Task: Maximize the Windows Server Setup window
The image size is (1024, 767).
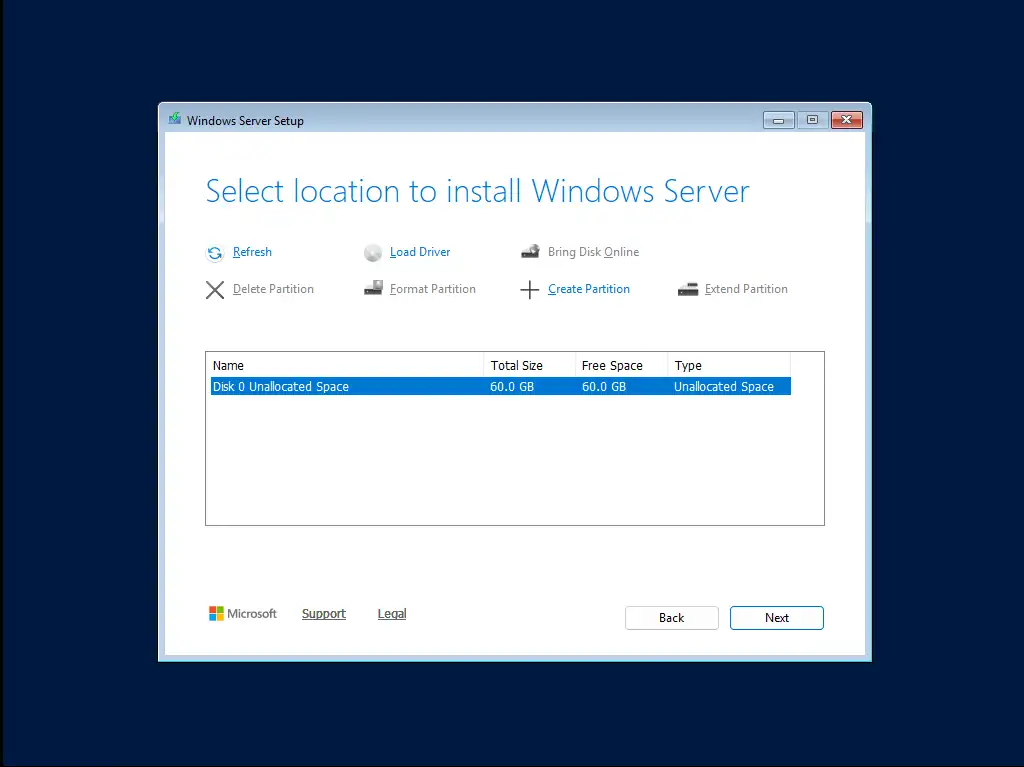Action: [x=812, y=120]
